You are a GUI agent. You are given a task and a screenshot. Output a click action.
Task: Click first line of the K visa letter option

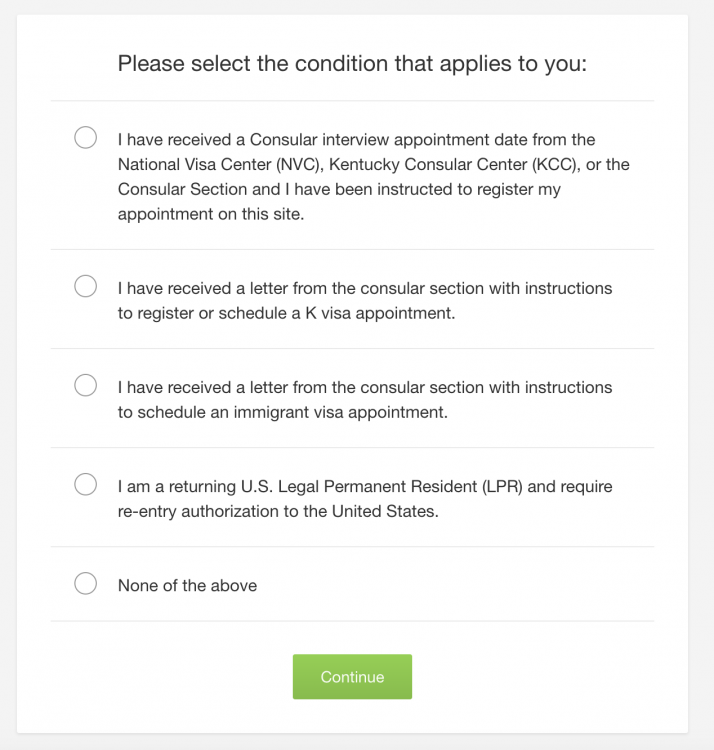point(364,288)
